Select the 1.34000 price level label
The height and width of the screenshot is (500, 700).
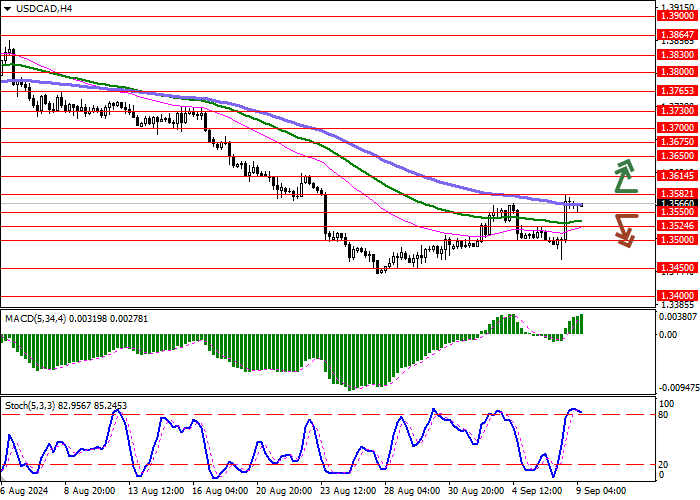point(678,296)
